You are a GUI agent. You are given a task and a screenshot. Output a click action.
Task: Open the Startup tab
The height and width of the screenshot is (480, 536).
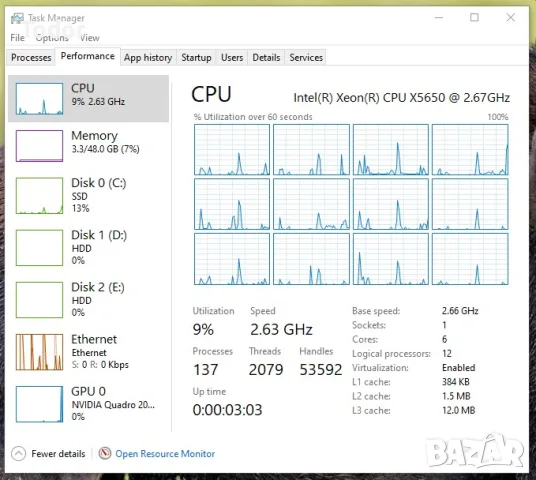coord(196,57)
